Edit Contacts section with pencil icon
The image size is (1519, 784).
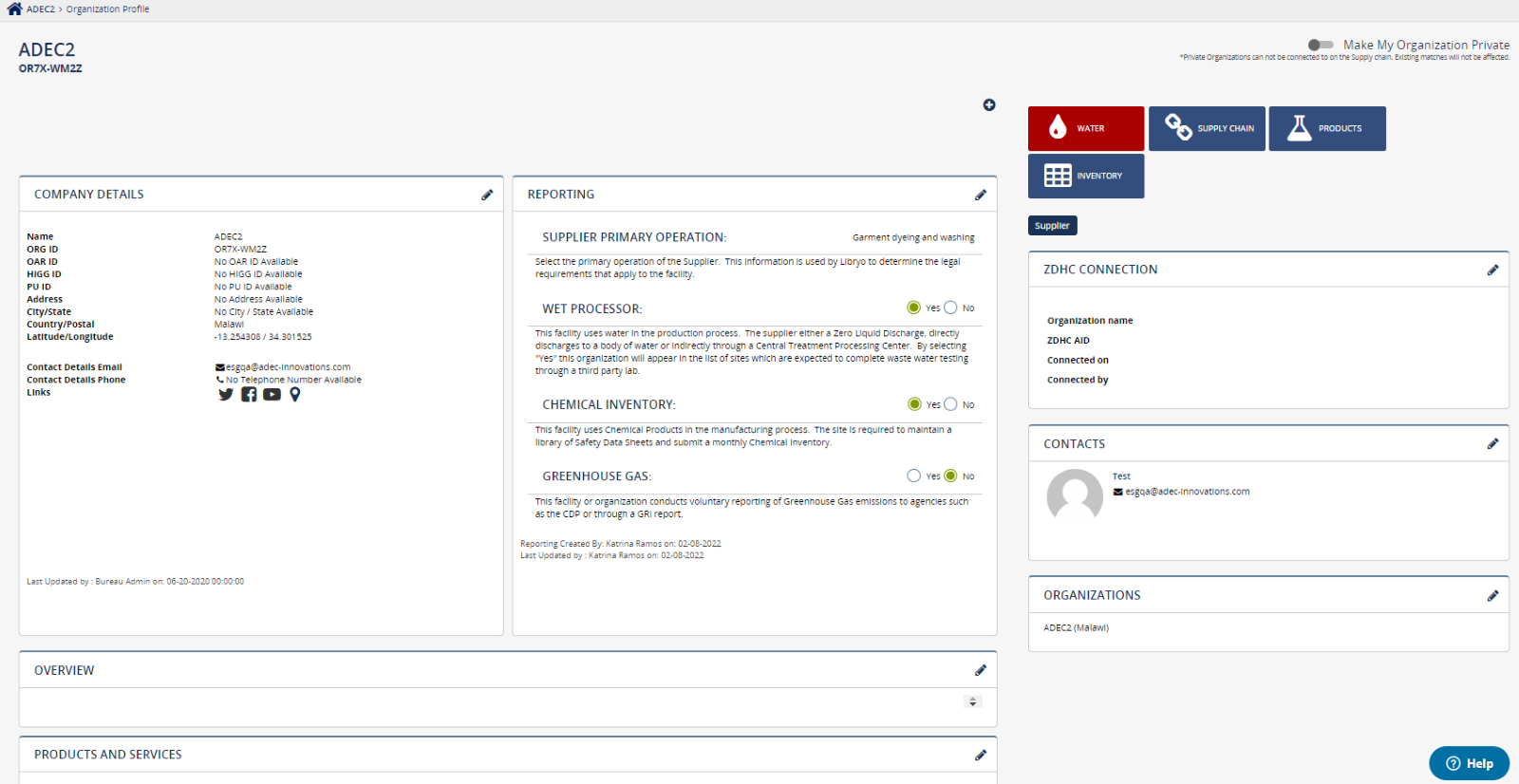click(1492, 443)
